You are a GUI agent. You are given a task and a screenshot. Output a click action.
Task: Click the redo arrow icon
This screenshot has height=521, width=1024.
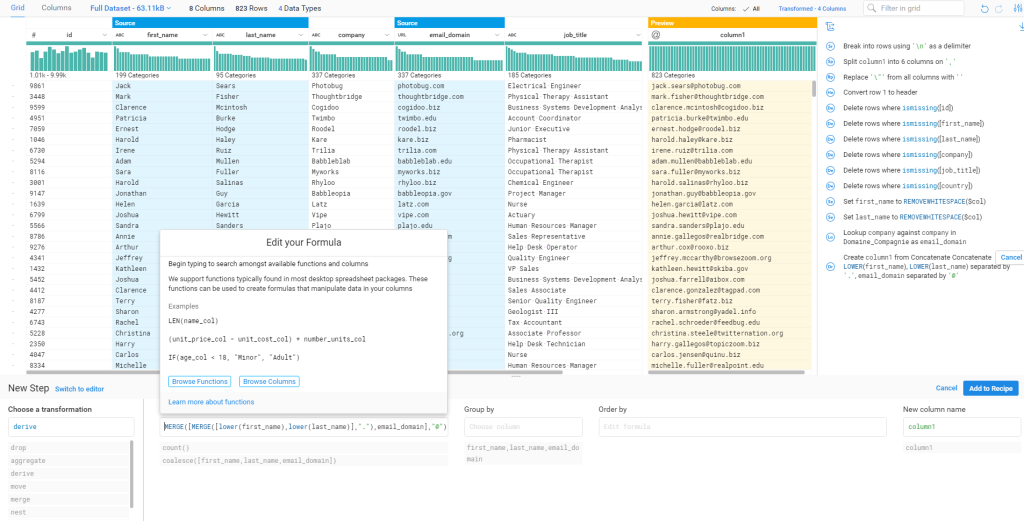1000,8
